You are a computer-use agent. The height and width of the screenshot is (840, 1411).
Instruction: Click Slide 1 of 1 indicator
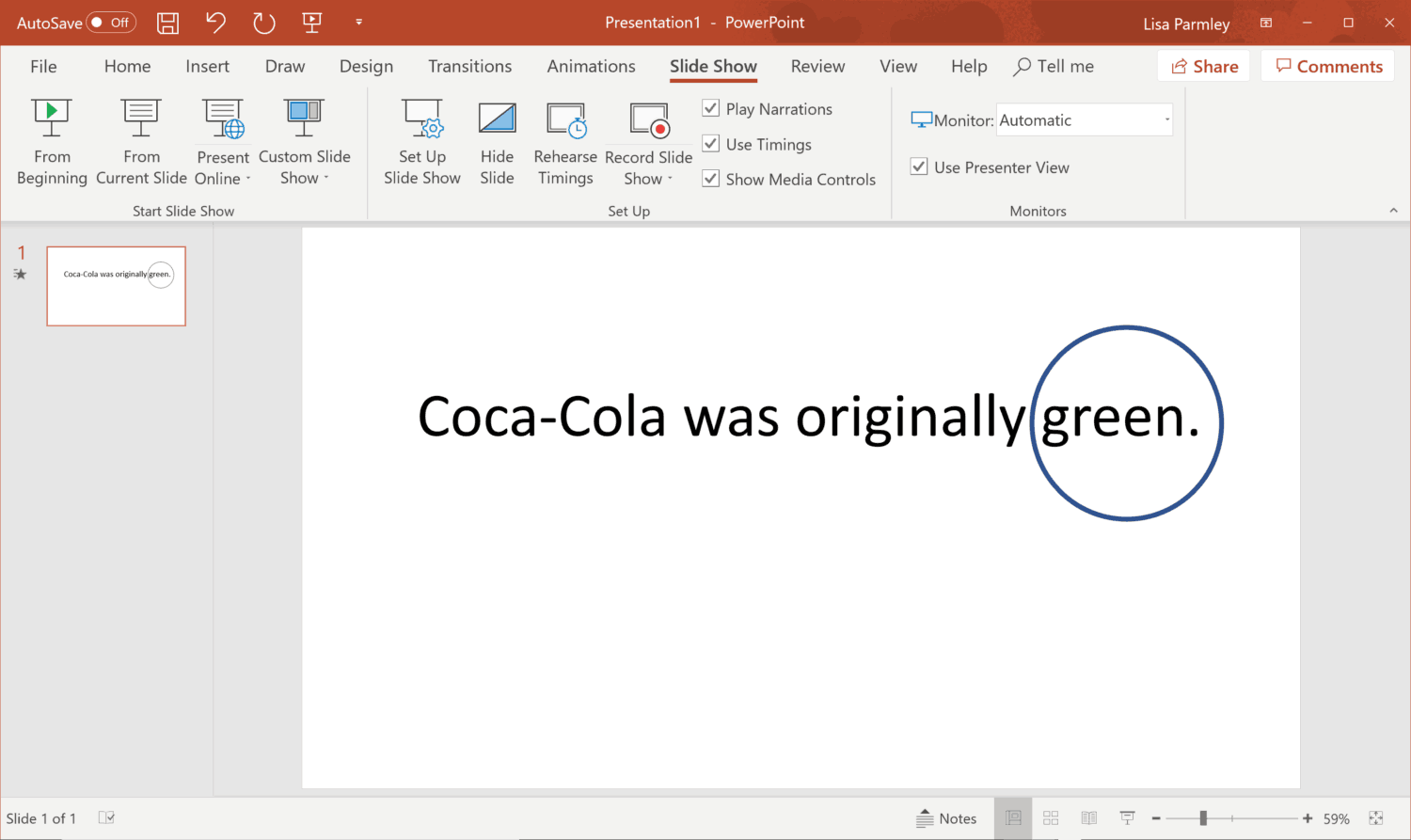click(41, 818)
